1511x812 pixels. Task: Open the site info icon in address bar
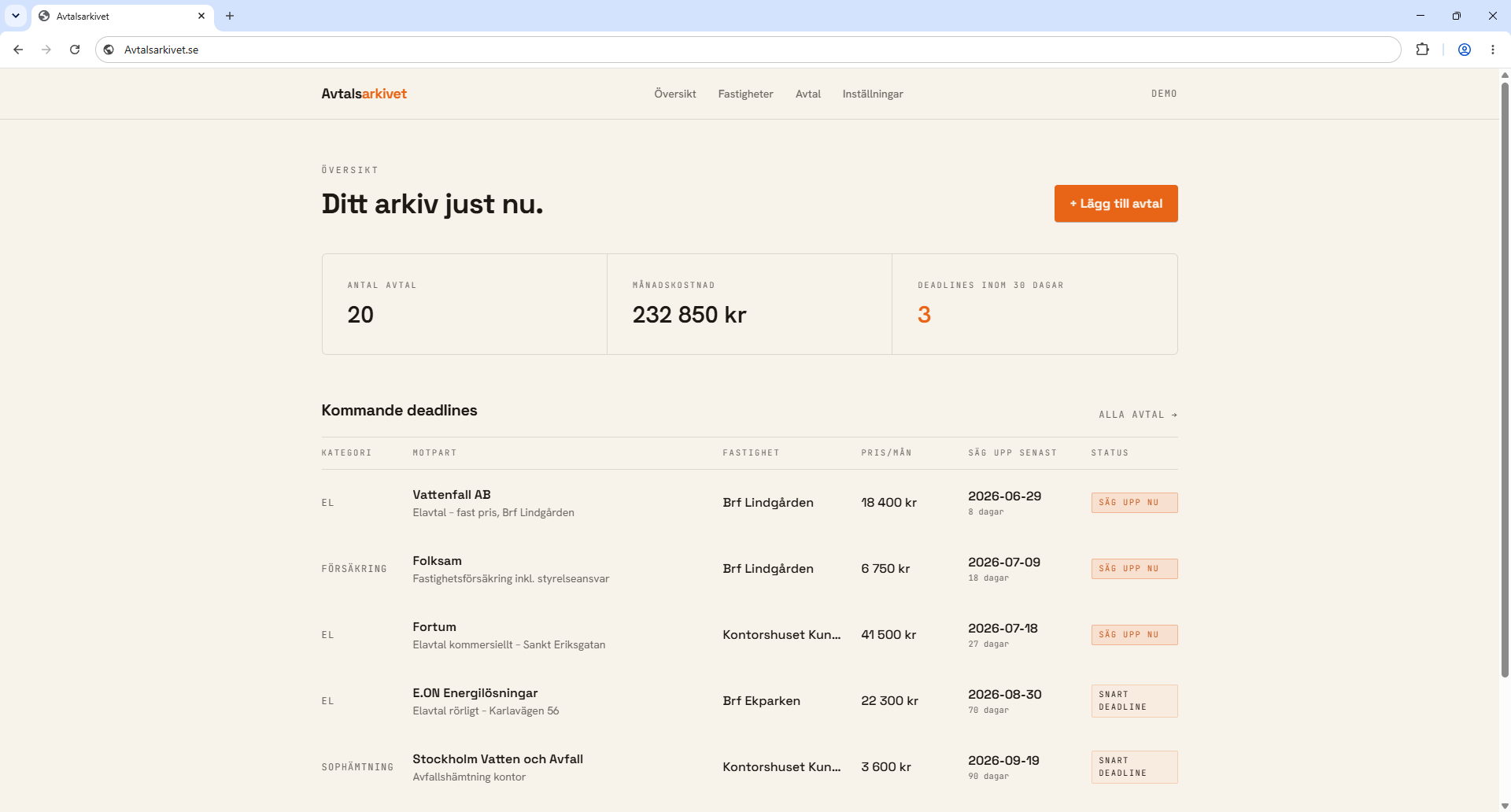109,50
